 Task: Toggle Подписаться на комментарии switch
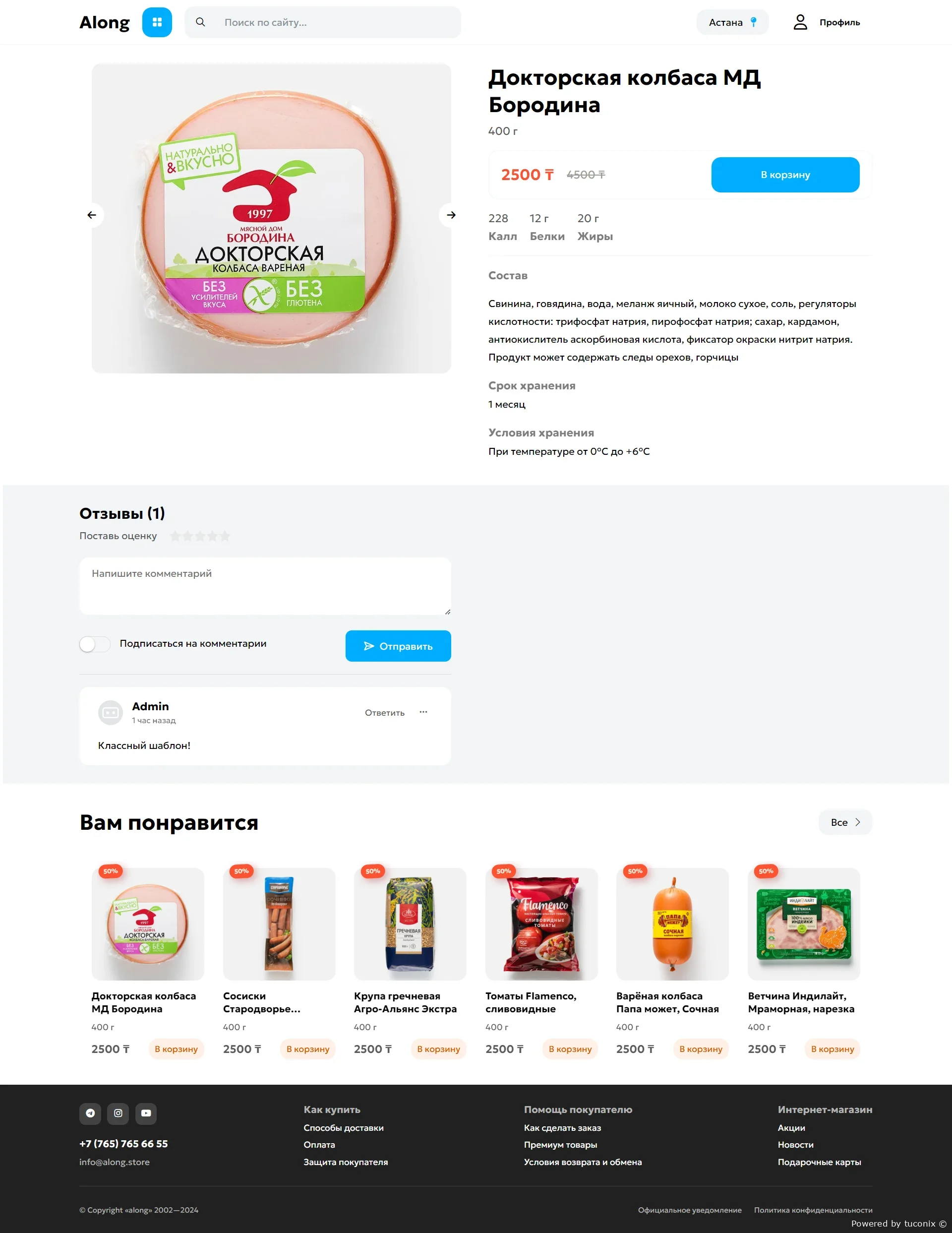[95, 644]
